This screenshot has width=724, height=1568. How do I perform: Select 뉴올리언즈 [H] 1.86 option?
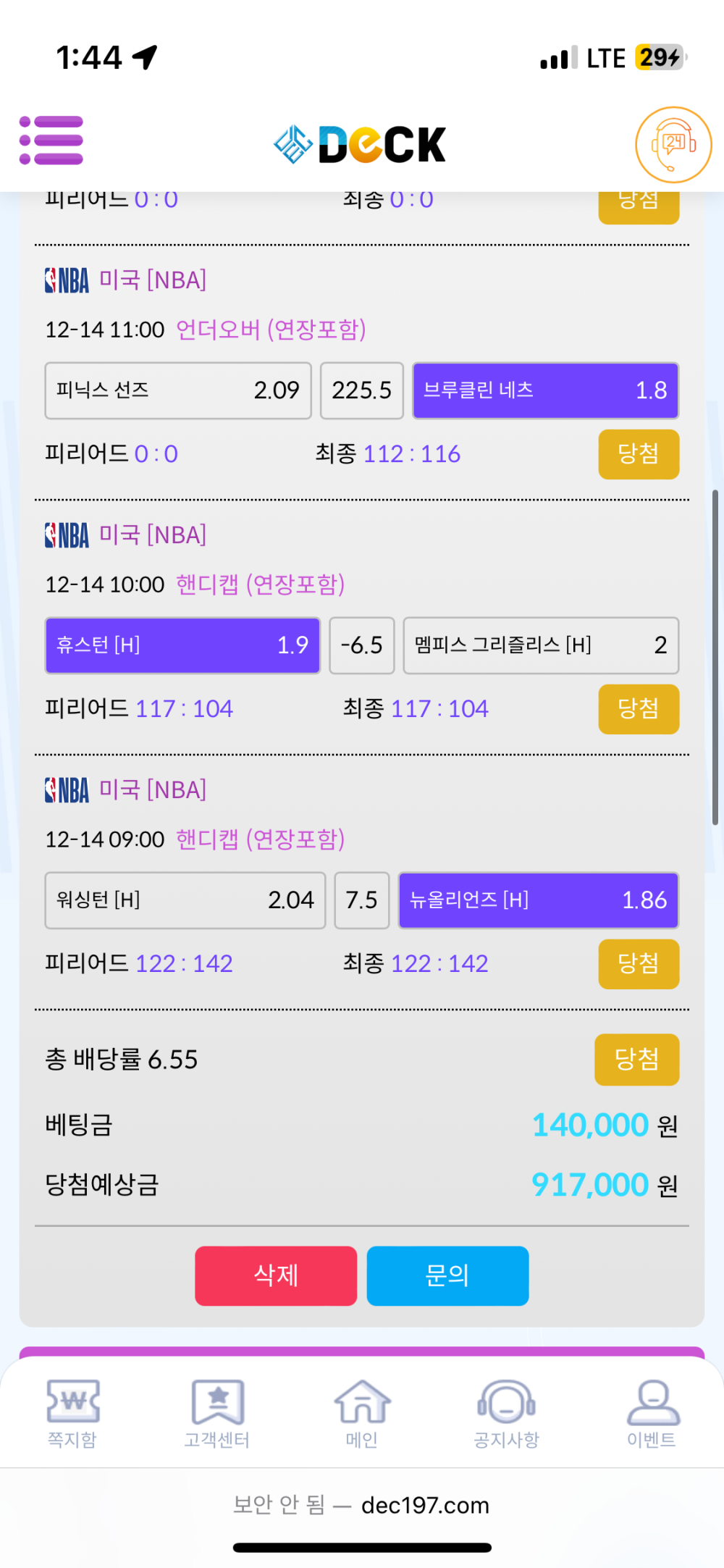pyautogui.click(x=538, y=900)
